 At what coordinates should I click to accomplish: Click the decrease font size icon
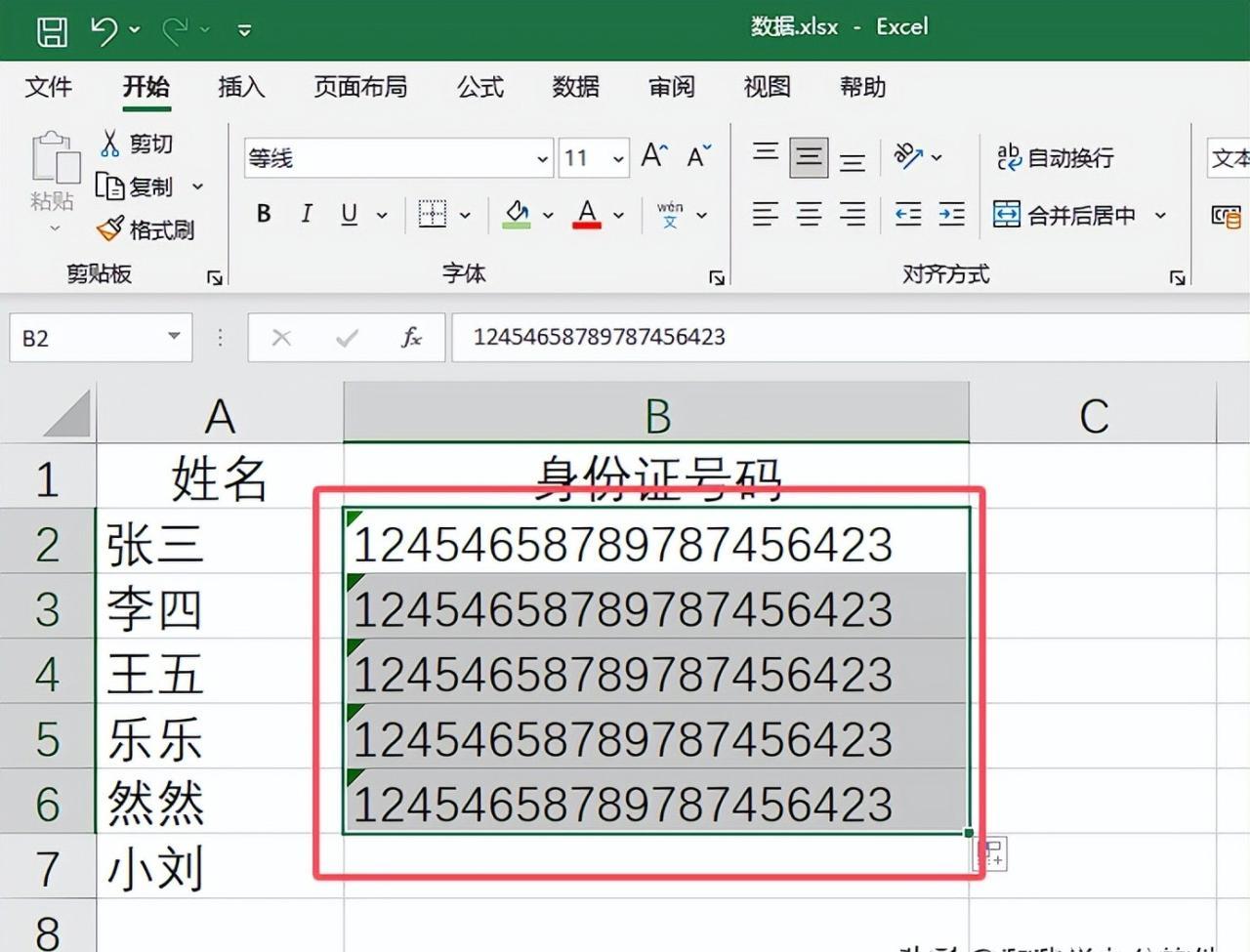tap(699, 156)
